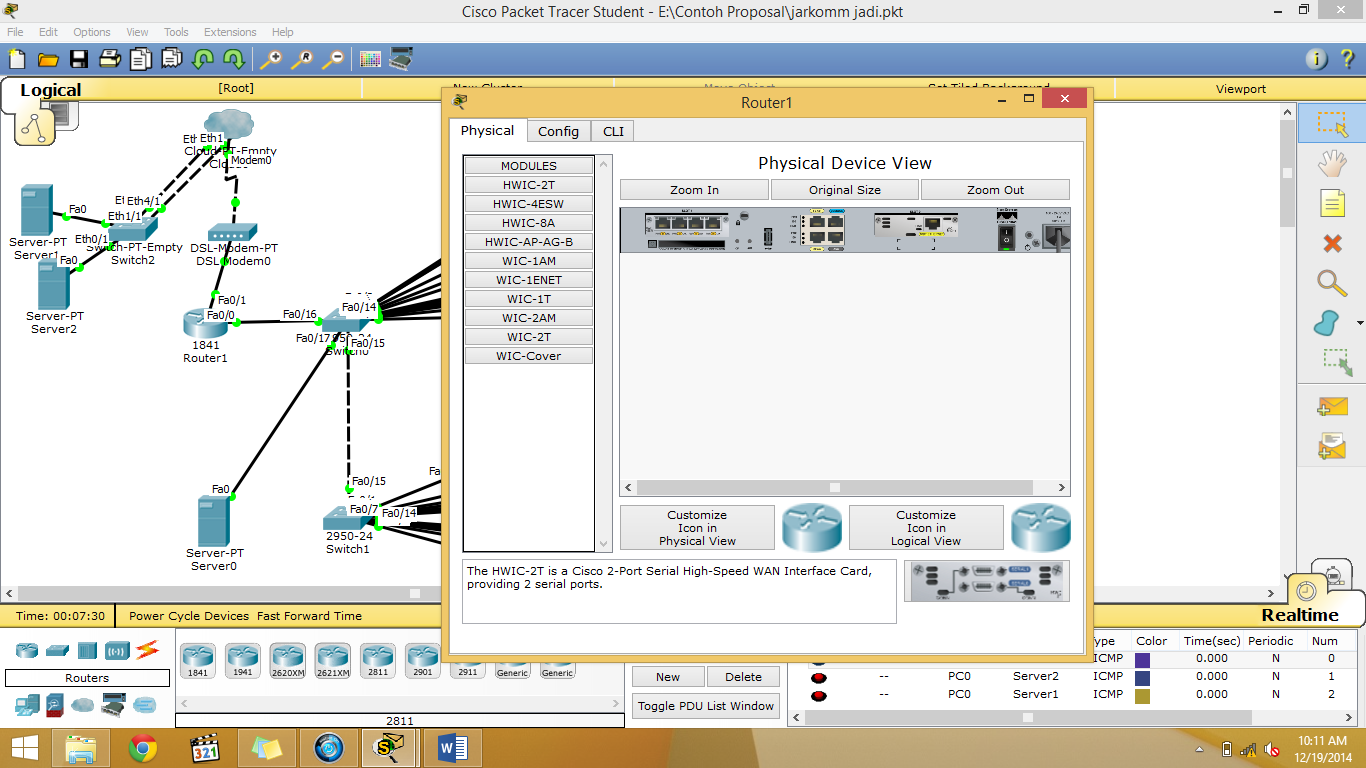Select the HWIC-2T module
This screenshot has height=768, width=1366.
tap(529, 185)
